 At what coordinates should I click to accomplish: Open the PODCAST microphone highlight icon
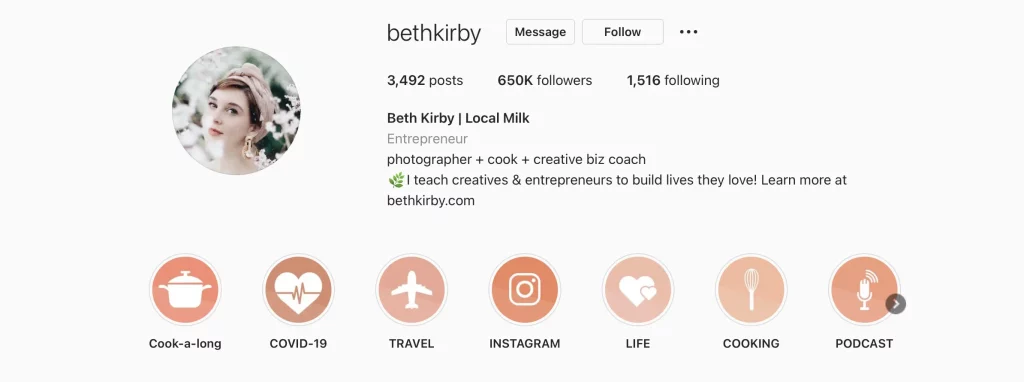pos(864,290)
